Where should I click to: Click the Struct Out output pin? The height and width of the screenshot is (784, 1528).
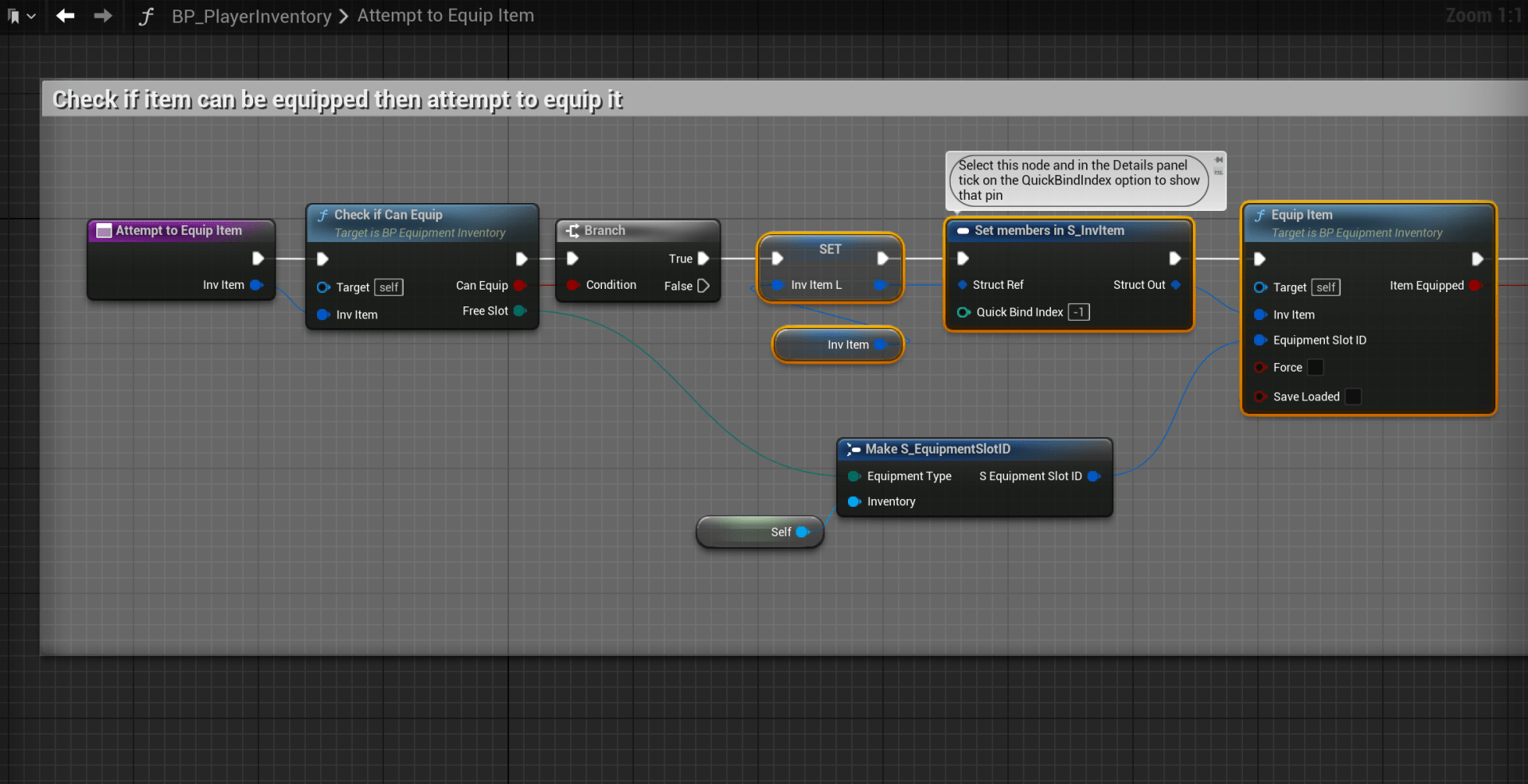1176,285
